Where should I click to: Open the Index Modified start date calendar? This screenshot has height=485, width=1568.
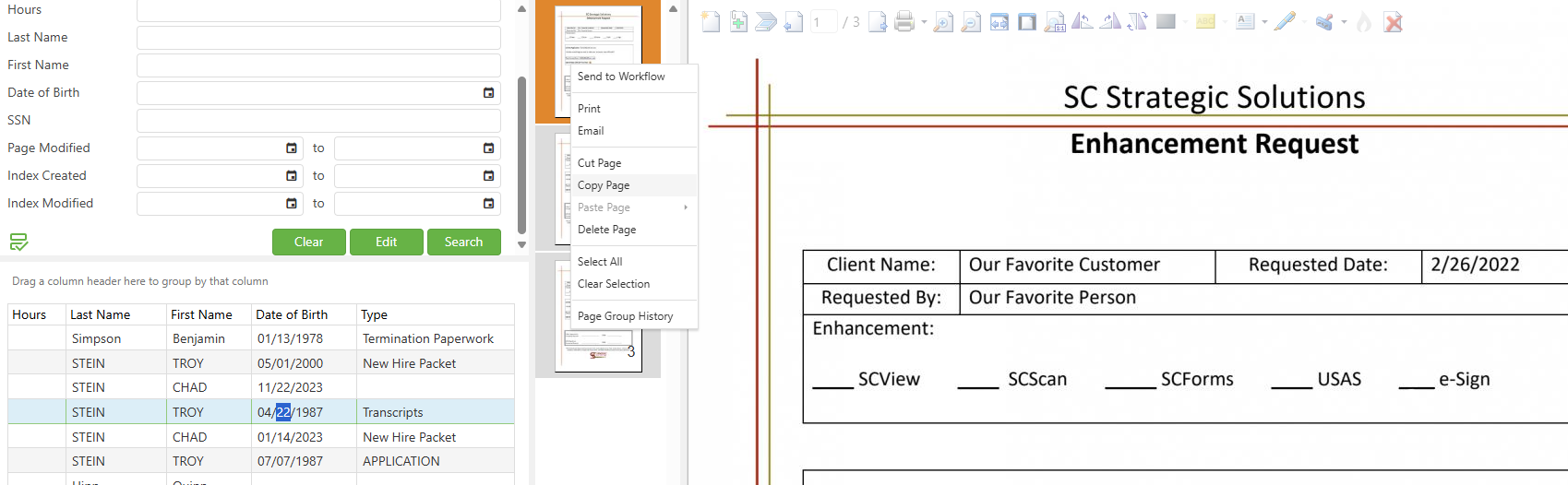(x=292, y=204)
